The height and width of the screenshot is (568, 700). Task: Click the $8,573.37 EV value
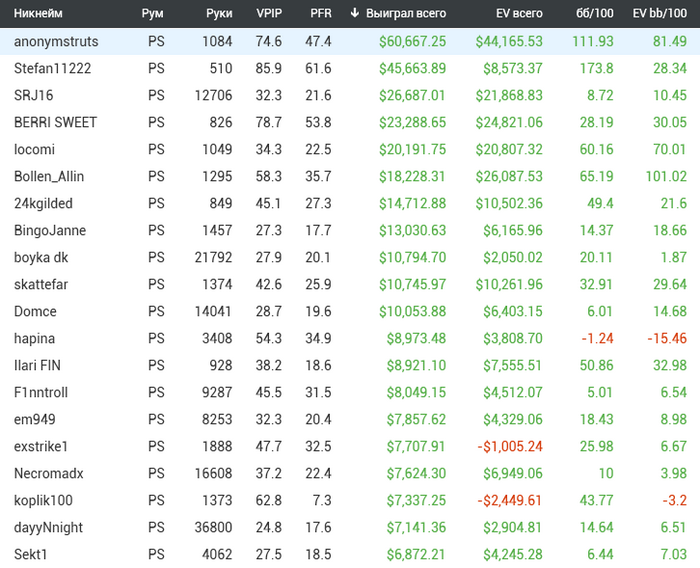[513, 68]
